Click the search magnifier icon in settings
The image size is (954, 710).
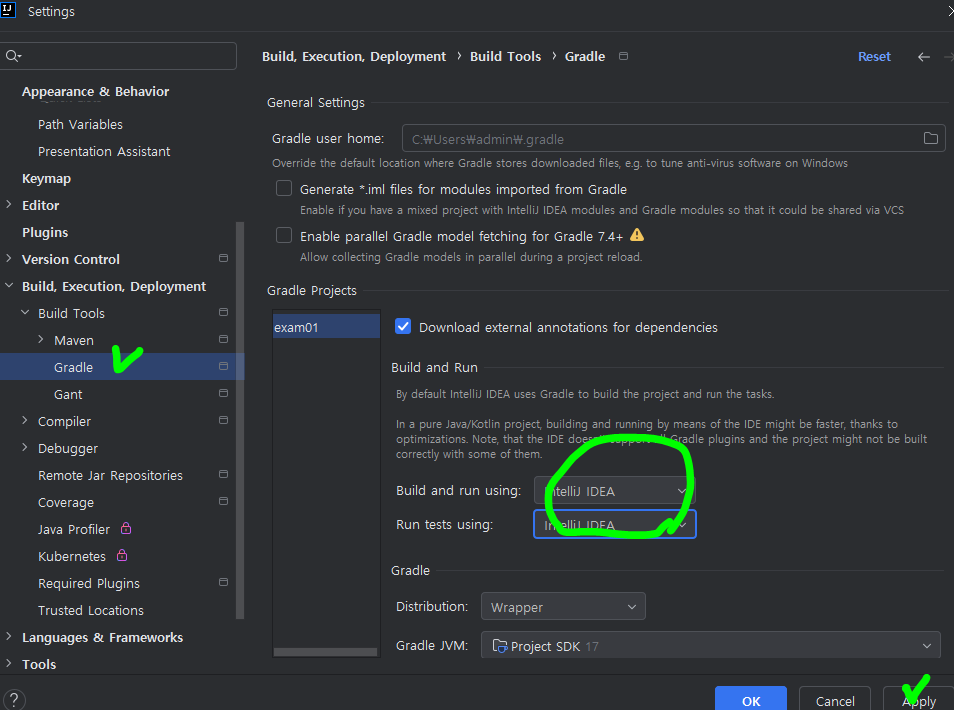click(x=12, y=56)
